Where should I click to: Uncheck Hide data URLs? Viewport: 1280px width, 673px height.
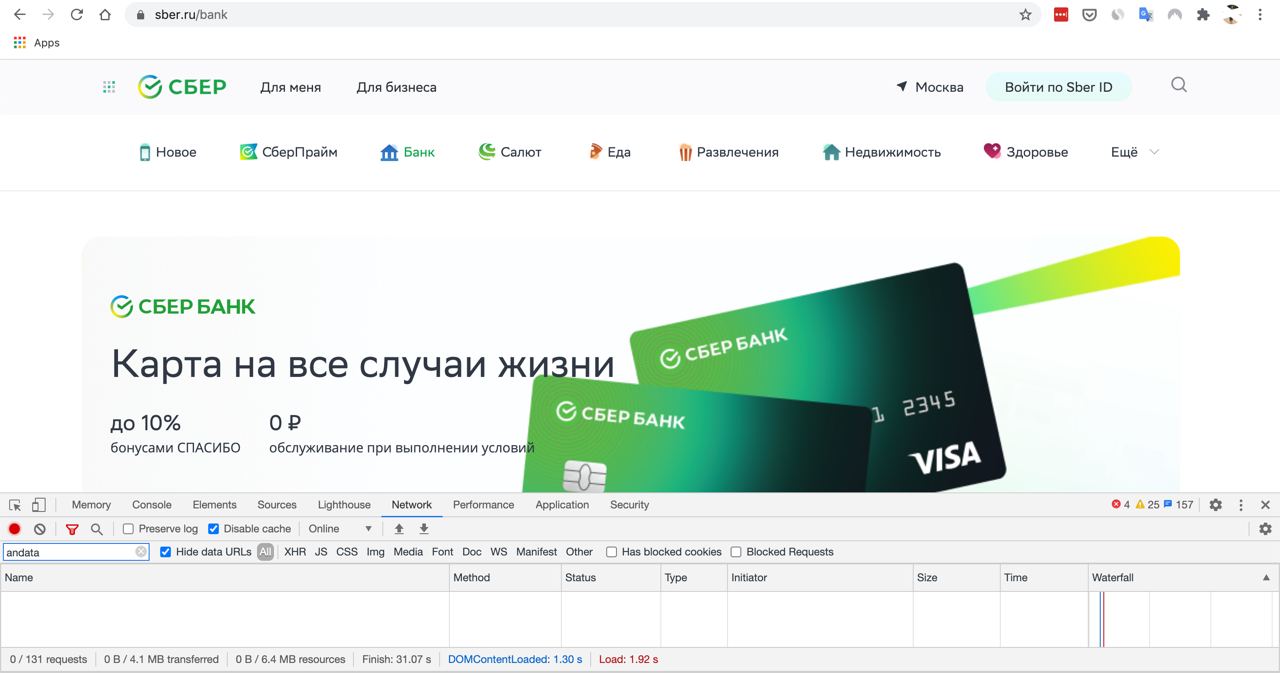tap(165, 552)
